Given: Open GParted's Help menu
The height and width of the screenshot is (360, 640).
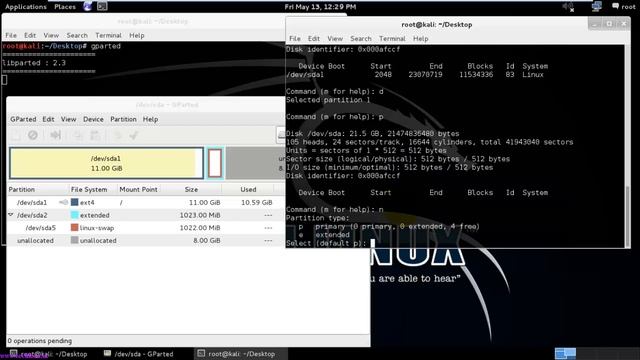Looking at the screenshot, I should pyautogui.click(x=150, y=119).
